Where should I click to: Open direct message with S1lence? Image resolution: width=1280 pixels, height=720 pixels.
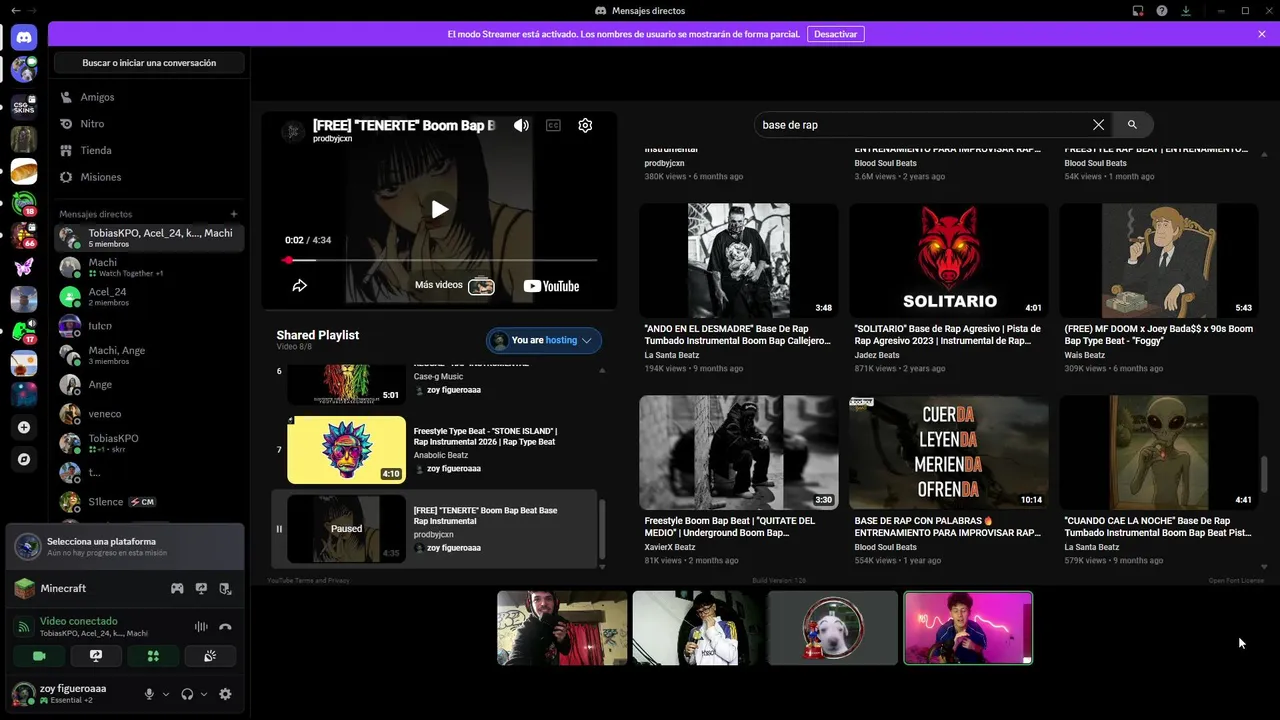(149, 502)
